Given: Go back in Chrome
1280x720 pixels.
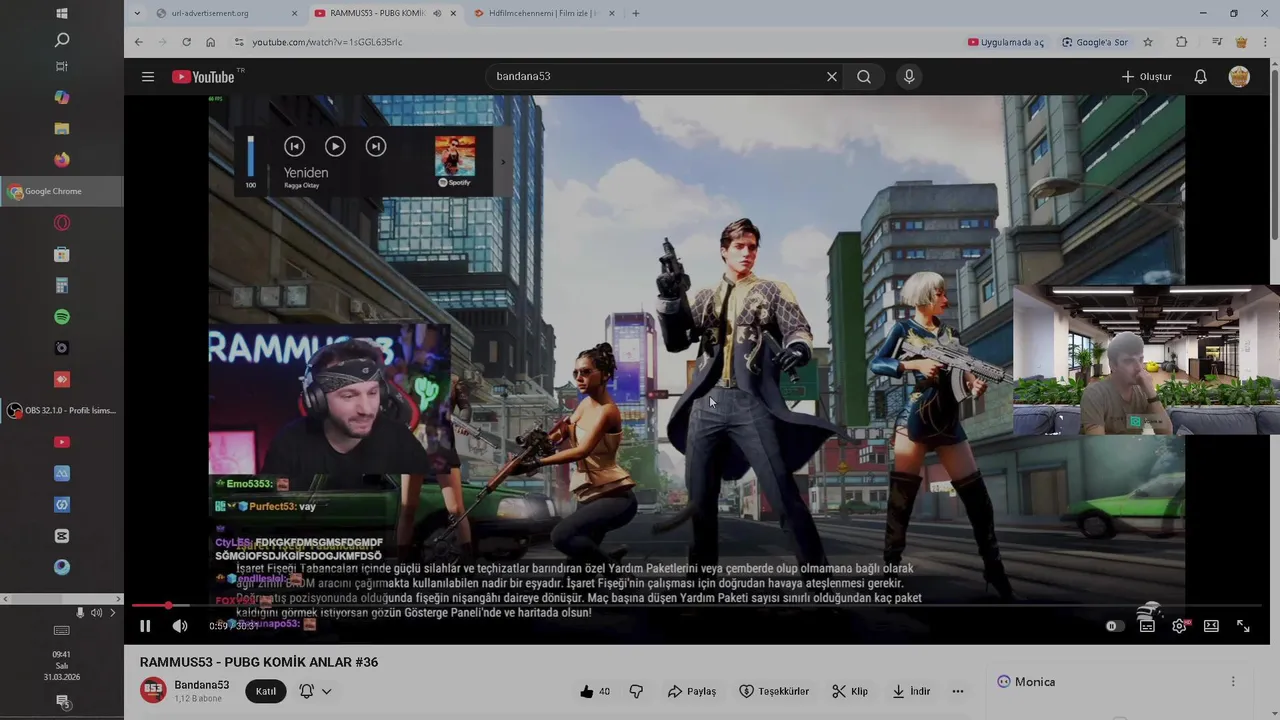Looking at the screenshot, I should (x=138, y=42).
